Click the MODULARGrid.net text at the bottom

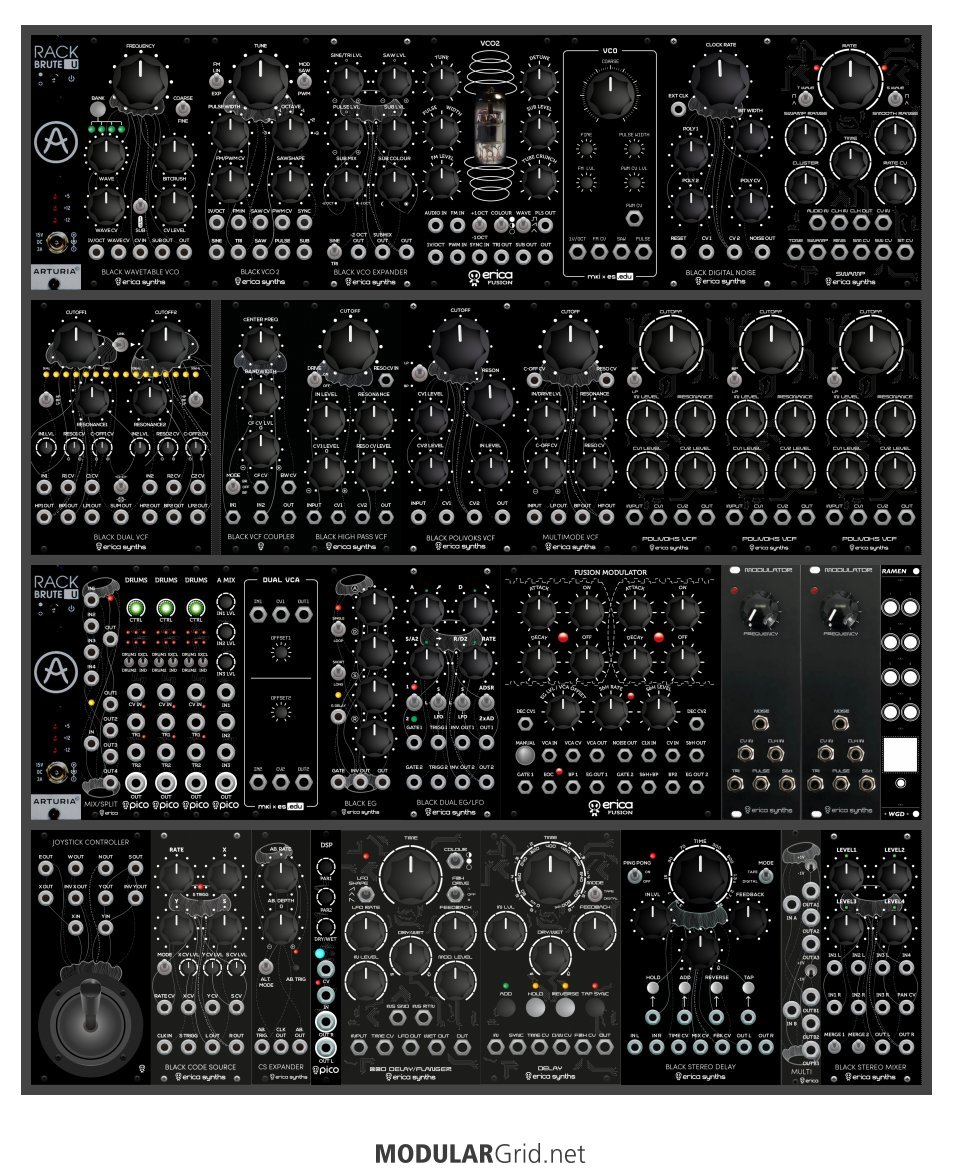pyautogui.click(x=480, y=1153)
